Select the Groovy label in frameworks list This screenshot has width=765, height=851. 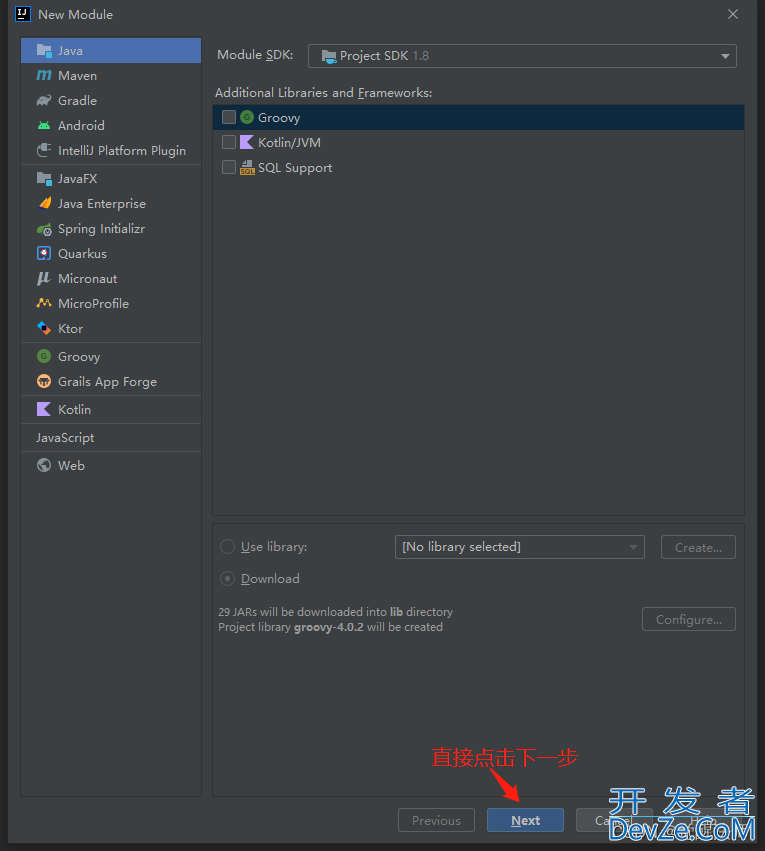[279, 118]
